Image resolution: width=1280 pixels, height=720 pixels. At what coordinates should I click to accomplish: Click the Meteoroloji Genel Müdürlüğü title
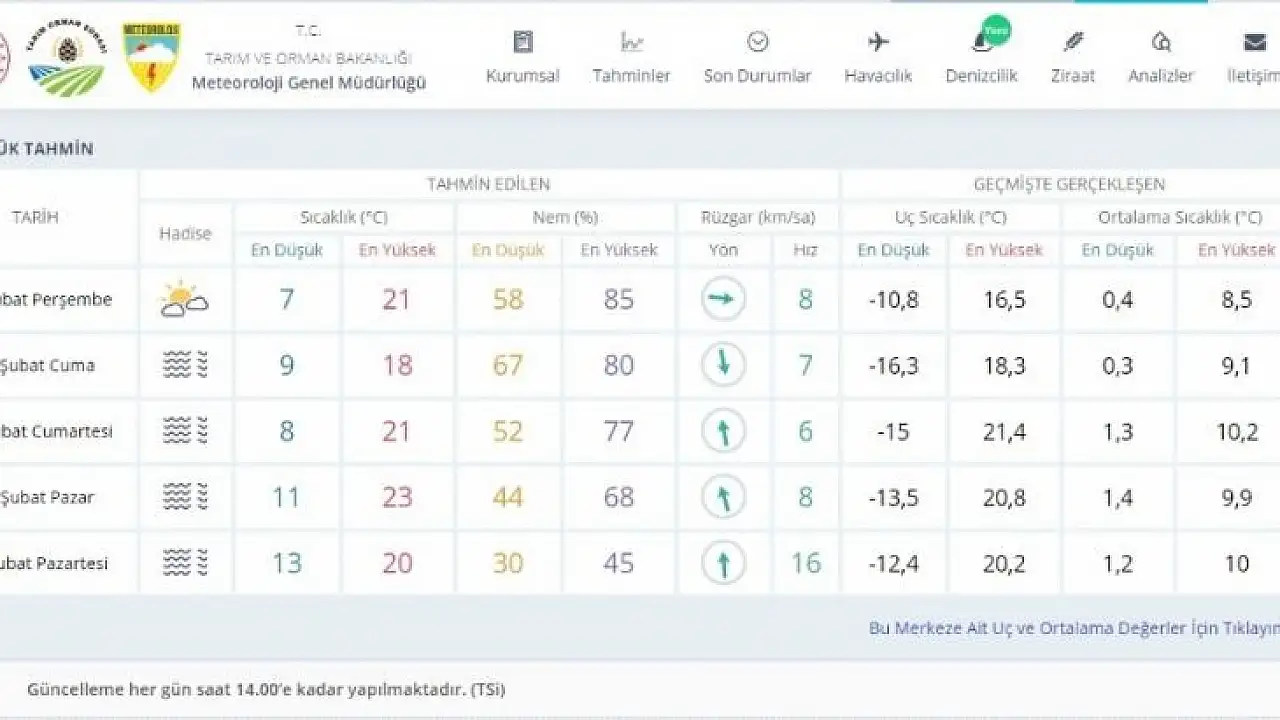click(309, 83)
